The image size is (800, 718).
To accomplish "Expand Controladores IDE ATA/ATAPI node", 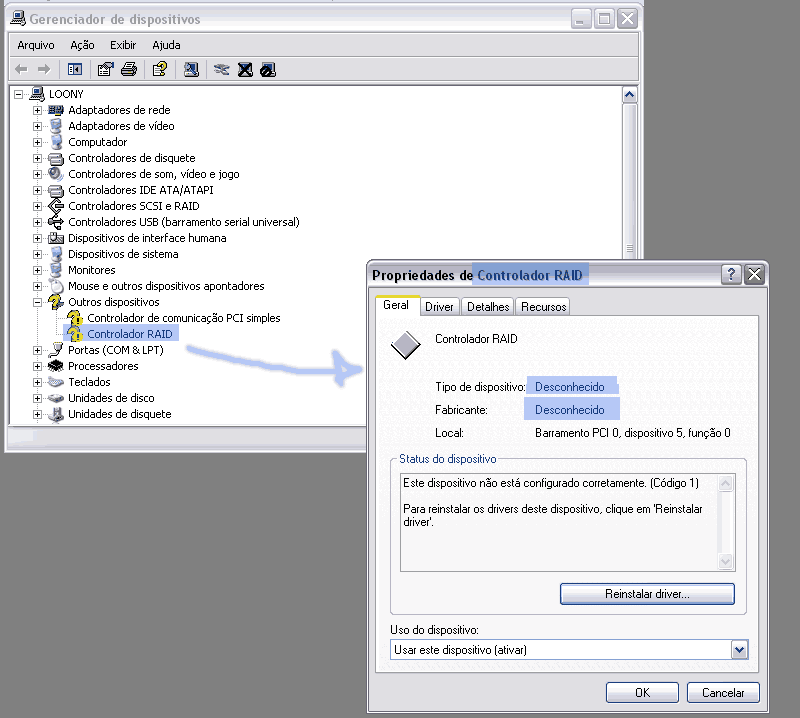I will 37,190.
